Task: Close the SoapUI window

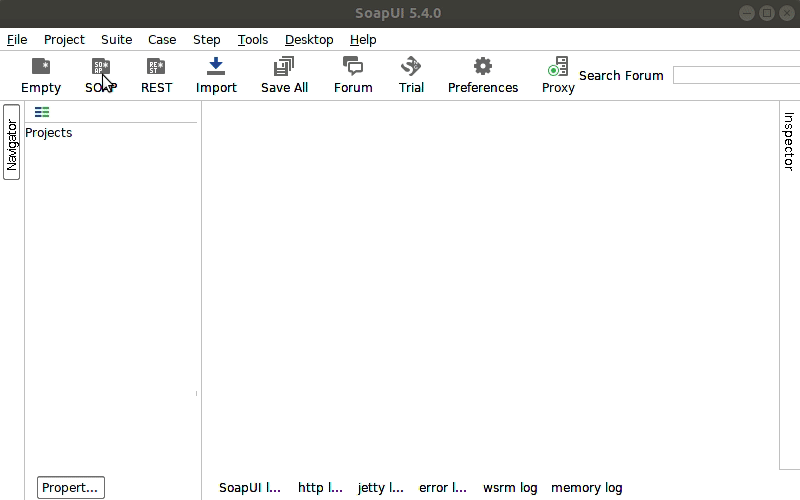Action: pyautogui.click(x=787, y=13)
